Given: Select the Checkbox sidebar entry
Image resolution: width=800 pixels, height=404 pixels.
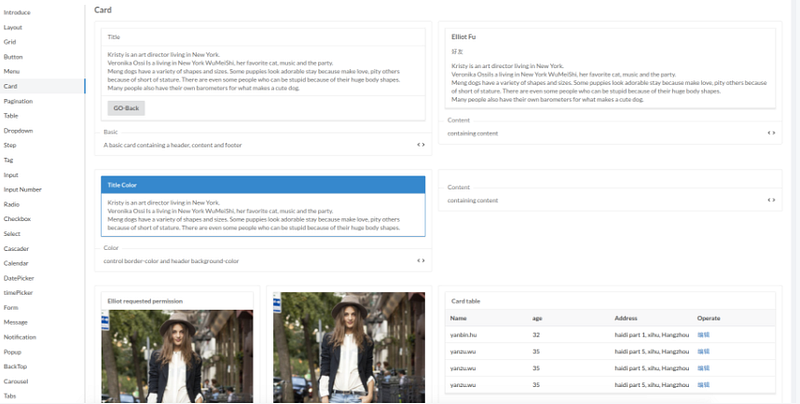Looking at the screenshot, I should 17,219.
